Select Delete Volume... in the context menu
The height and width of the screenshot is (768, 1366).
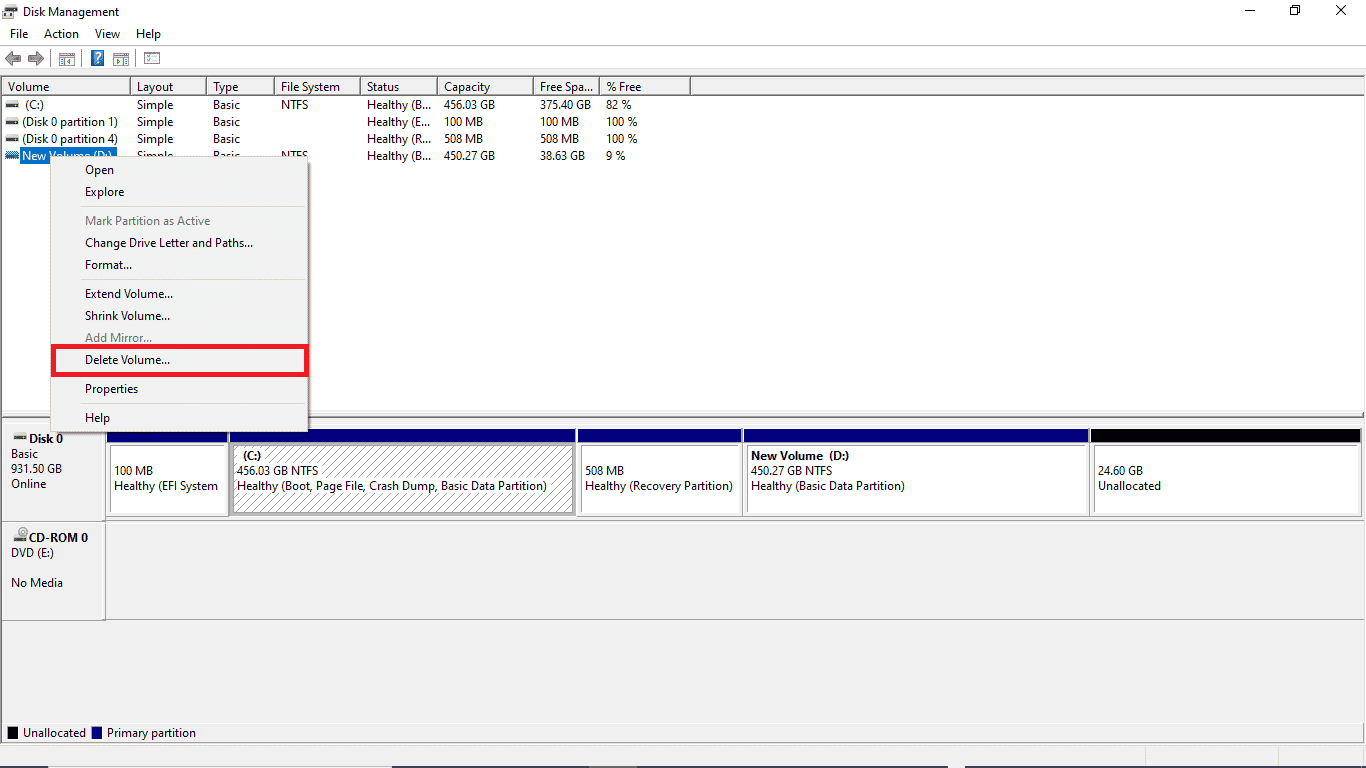(x=179, y=360)
